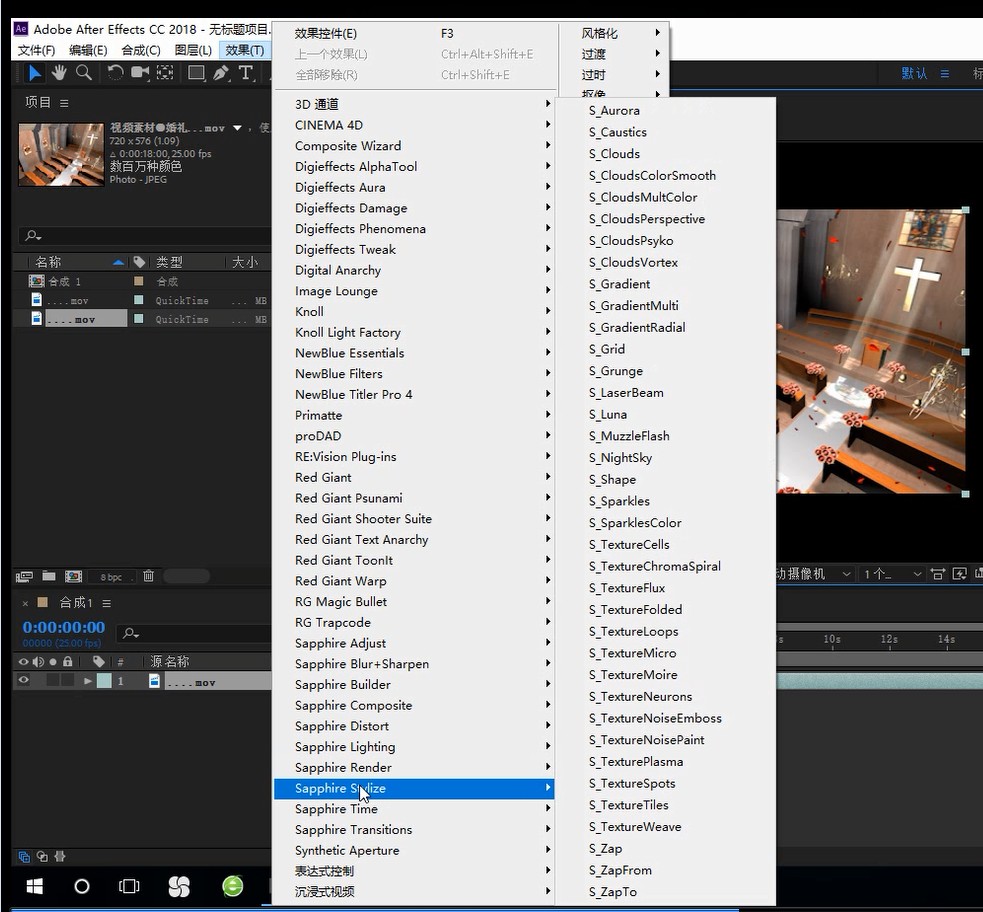The width and height of the screenshot is (983, 912).
Task: Select the Rectangle shape tool
Action: pyautogui.click(x=196, y=73)
